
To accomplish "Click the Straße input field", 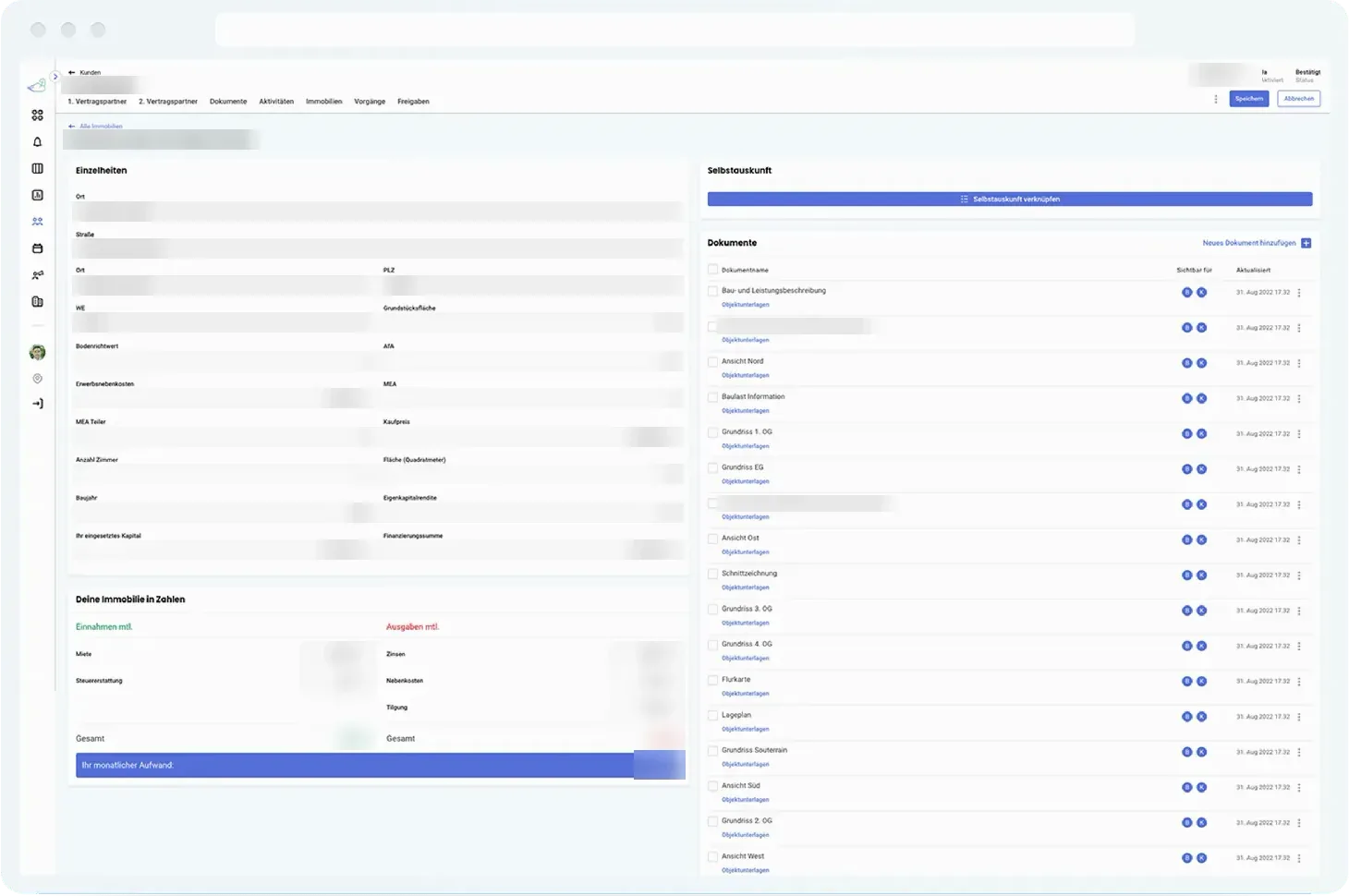I will 379,249.
